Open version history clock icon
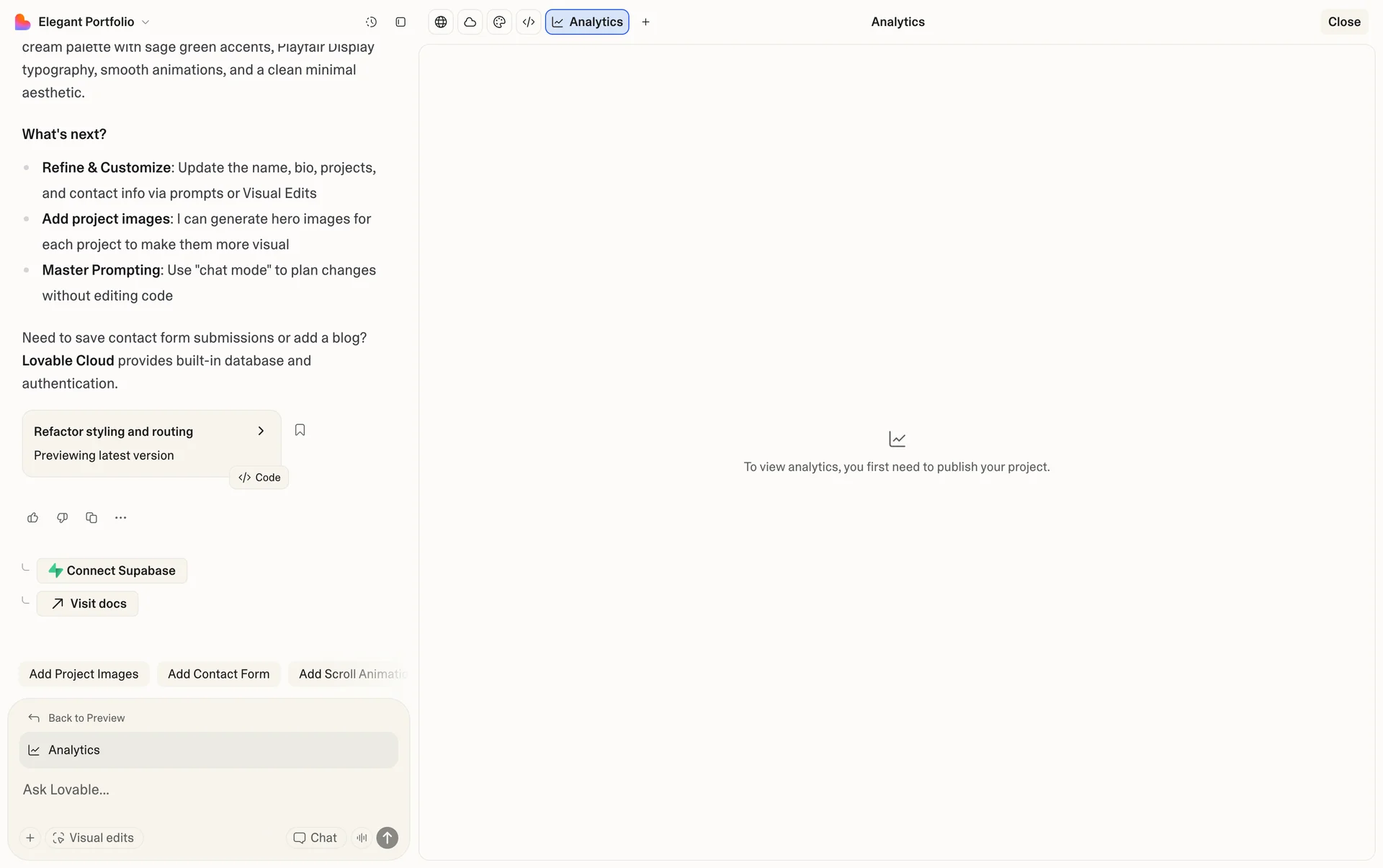This screenshot has height=868, width=1383. tap(371, 22)
